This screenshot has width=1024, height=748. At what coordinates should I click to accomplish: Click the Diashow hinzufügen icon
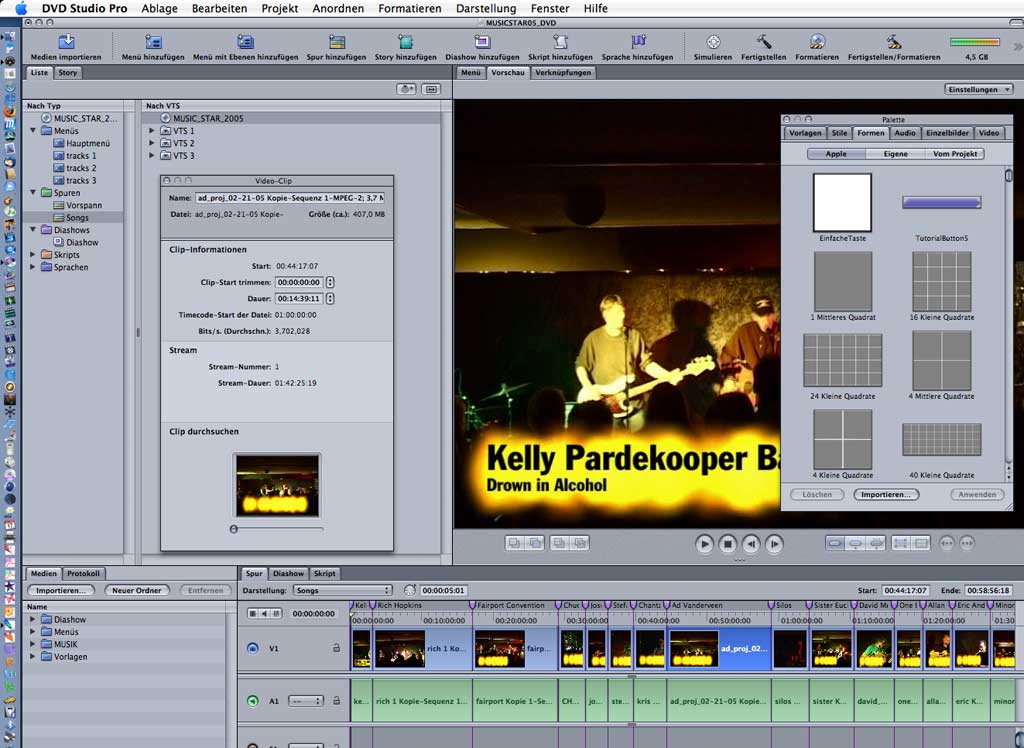point(482,42)
